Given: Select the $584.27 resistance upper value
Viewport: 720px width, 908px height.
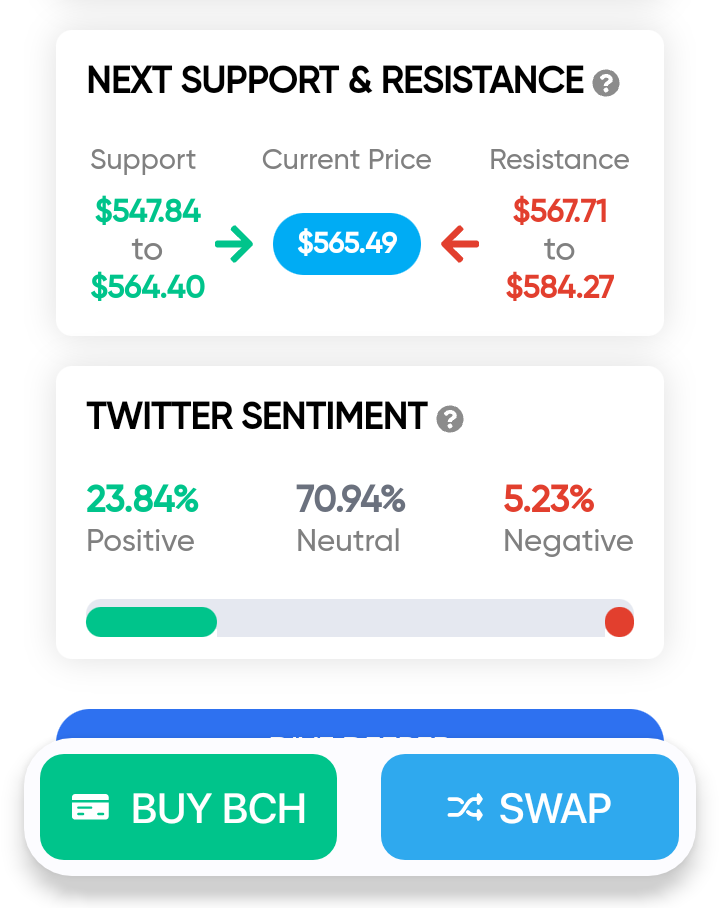Looking at the screenshot, I should (x=560, y=287).
